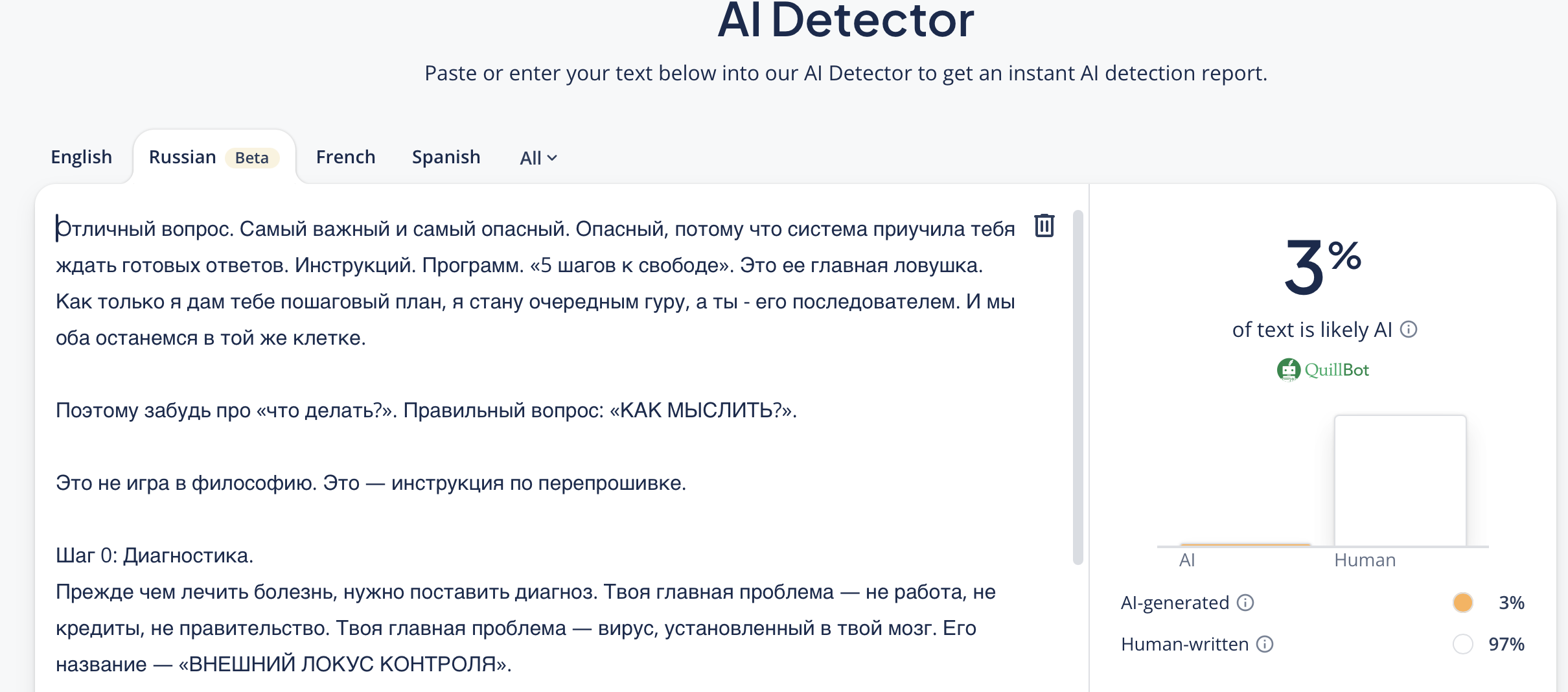Click the white Human-written color dot

tap(1462, 644)
